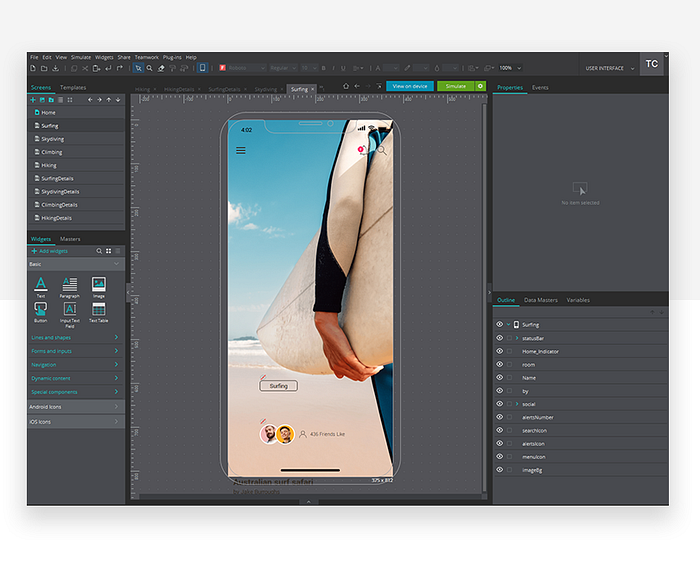Image resolution: width=700 pixels, height=562 pixels.
Task: Click the View on device button
Action: pyautogui.click(x=410, y=86)
